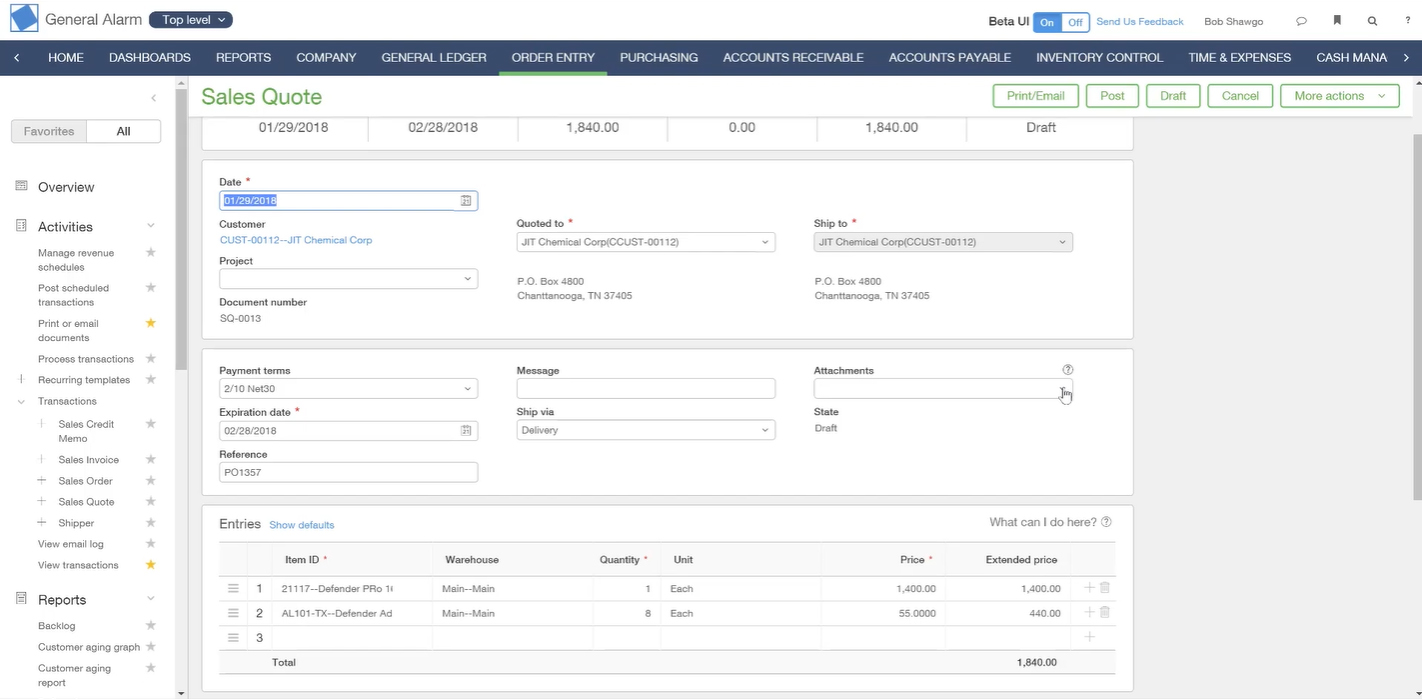Screen dimensions: 1422x699
Task: Open the Expiration date calendar icon
Action: pyautogui.click(x=466, y=431)
